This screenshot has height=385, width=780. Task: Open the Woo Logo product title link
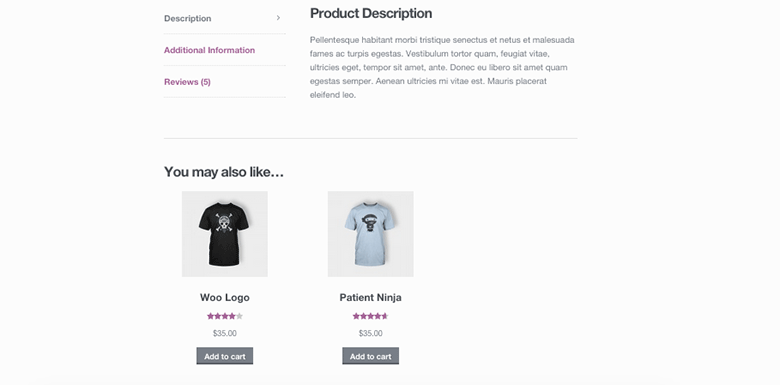(x=225, y=297)
